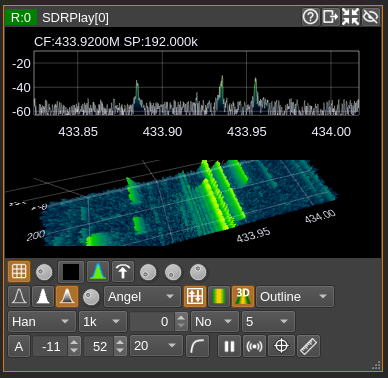
Task: Toggle the linear/log scale curve icon
Action: coord(197,346)
